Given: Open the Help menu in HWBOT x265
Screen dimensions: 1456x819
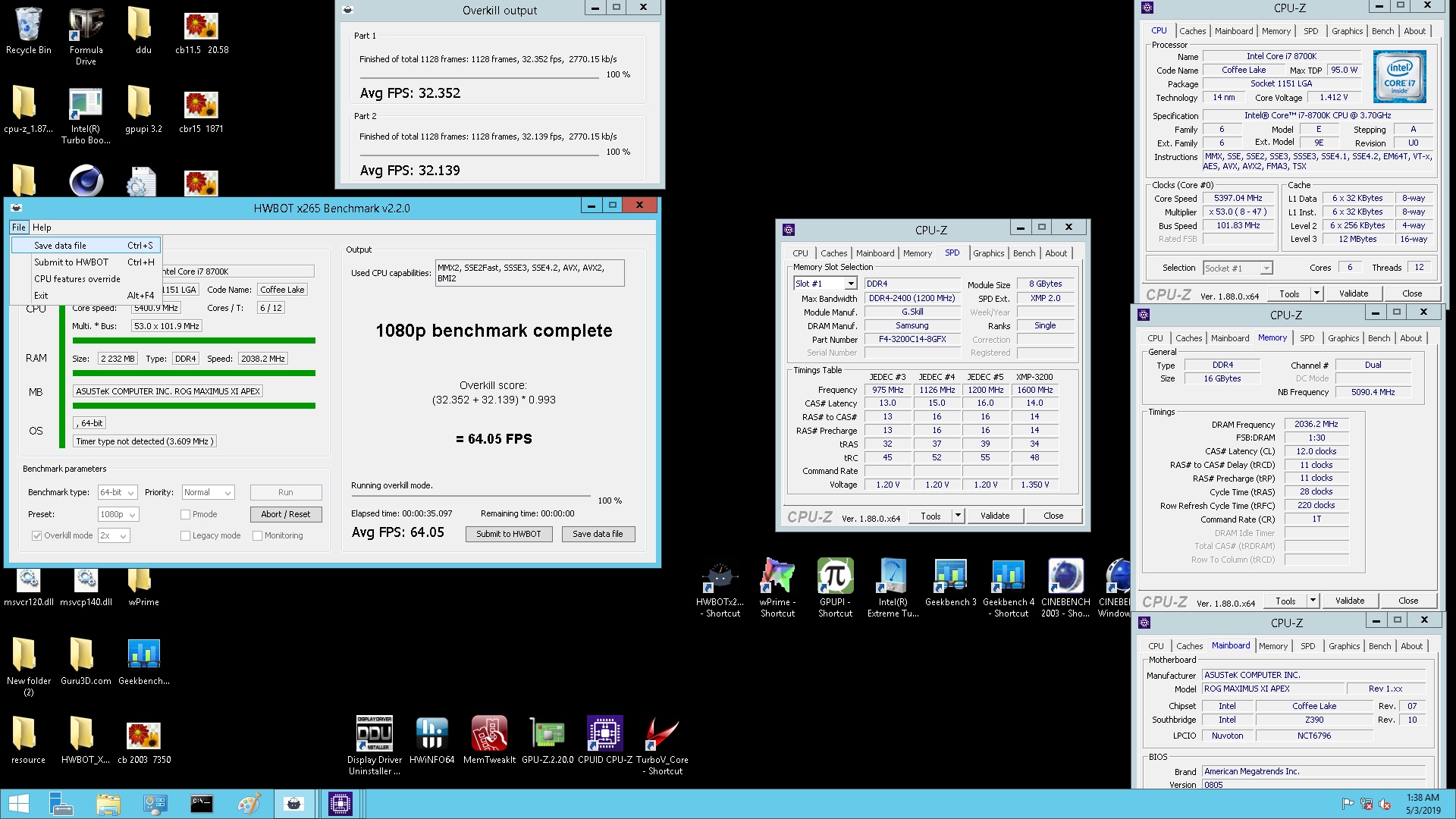Looking at the screenshot, I should tap(42, 227).
